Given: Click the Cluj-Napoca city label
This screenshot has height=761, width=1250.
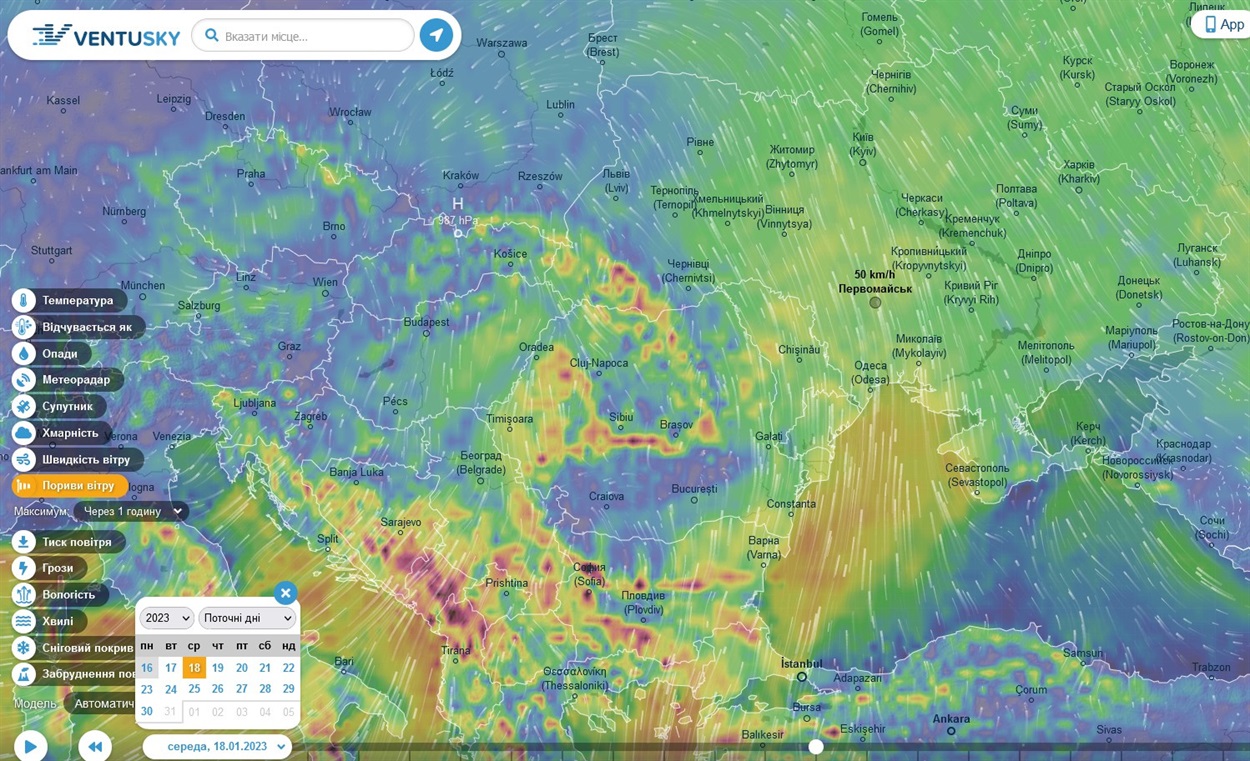Looking at the screenshot, I should click(x=599, y=363).
